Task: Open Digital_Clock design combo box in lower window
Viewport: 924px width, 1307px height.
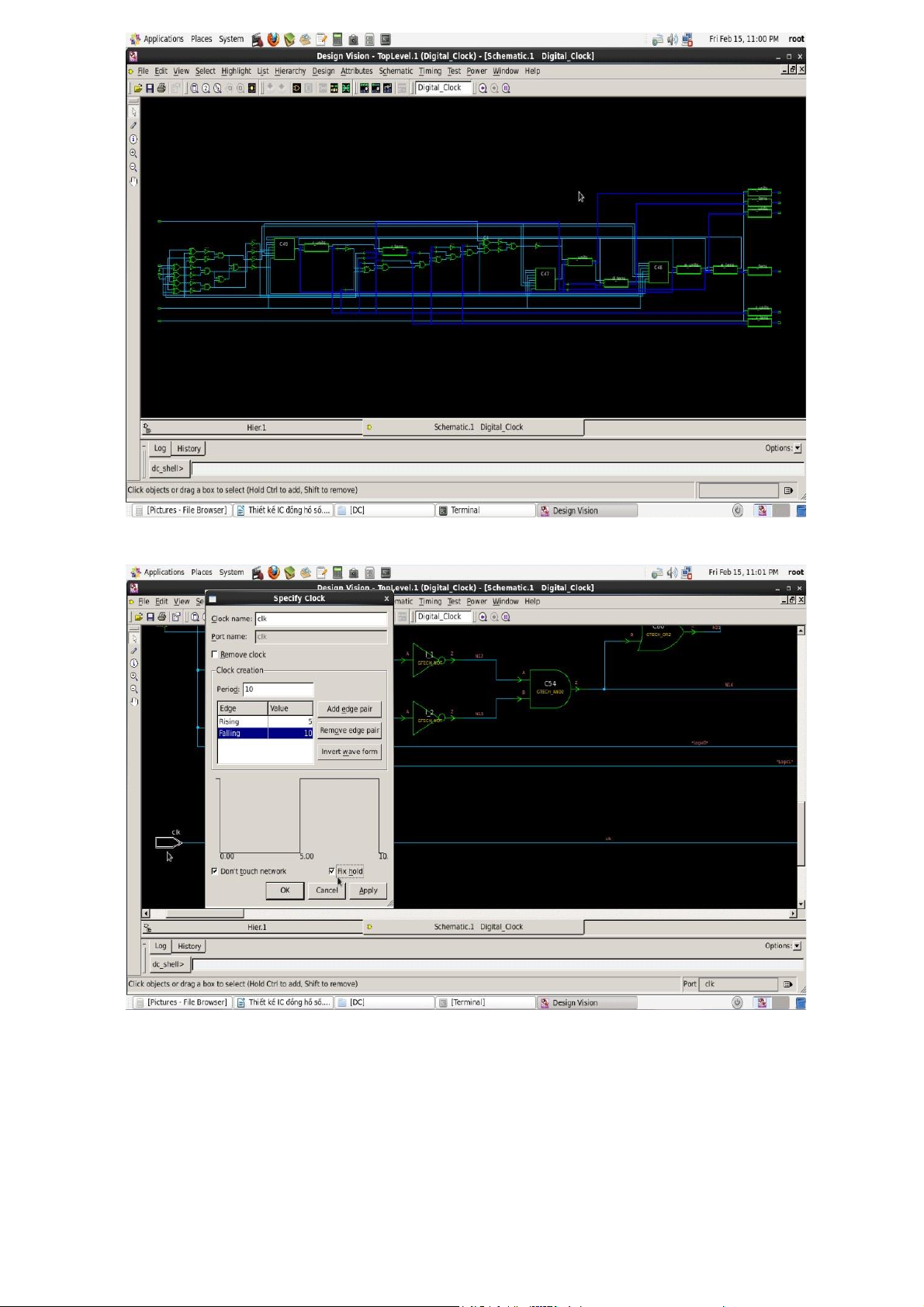Action: [443, 617]
